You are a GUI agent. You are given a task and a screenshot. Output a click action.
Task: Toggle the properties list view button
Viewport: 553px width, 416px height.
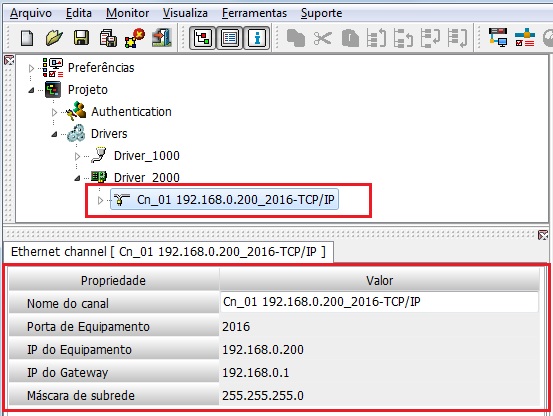tap(230, 38)
